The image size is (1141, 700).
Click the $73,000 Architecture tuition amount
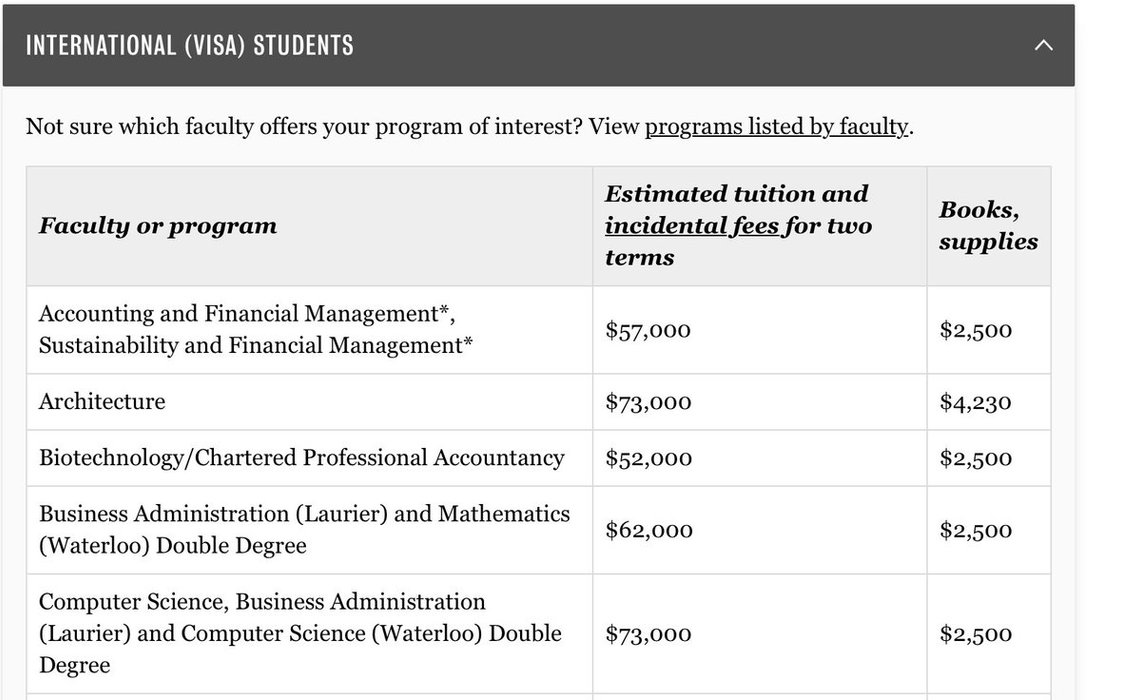648,403
